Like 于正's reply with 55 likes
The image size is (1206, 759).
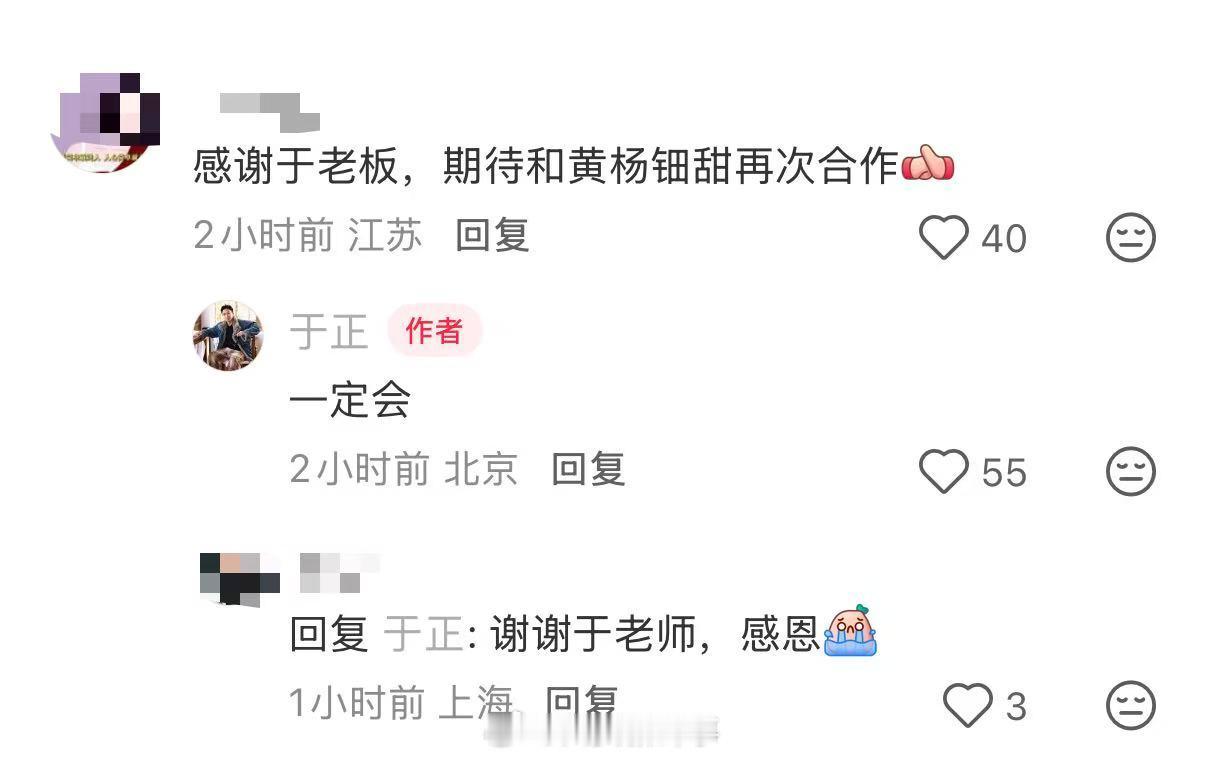(x=944, y=472)
